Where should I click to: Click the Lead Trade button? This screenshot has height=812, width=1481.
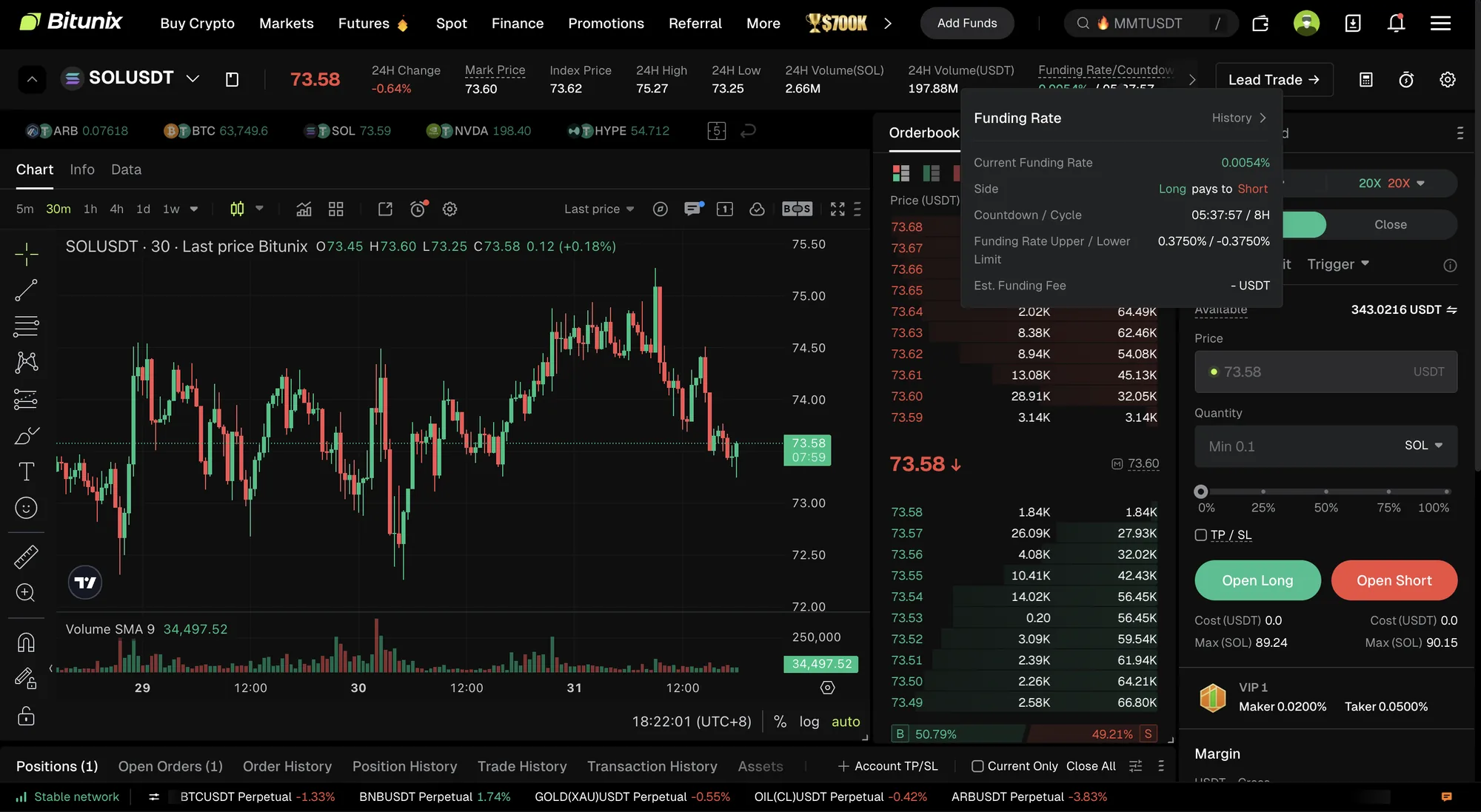1274,80
